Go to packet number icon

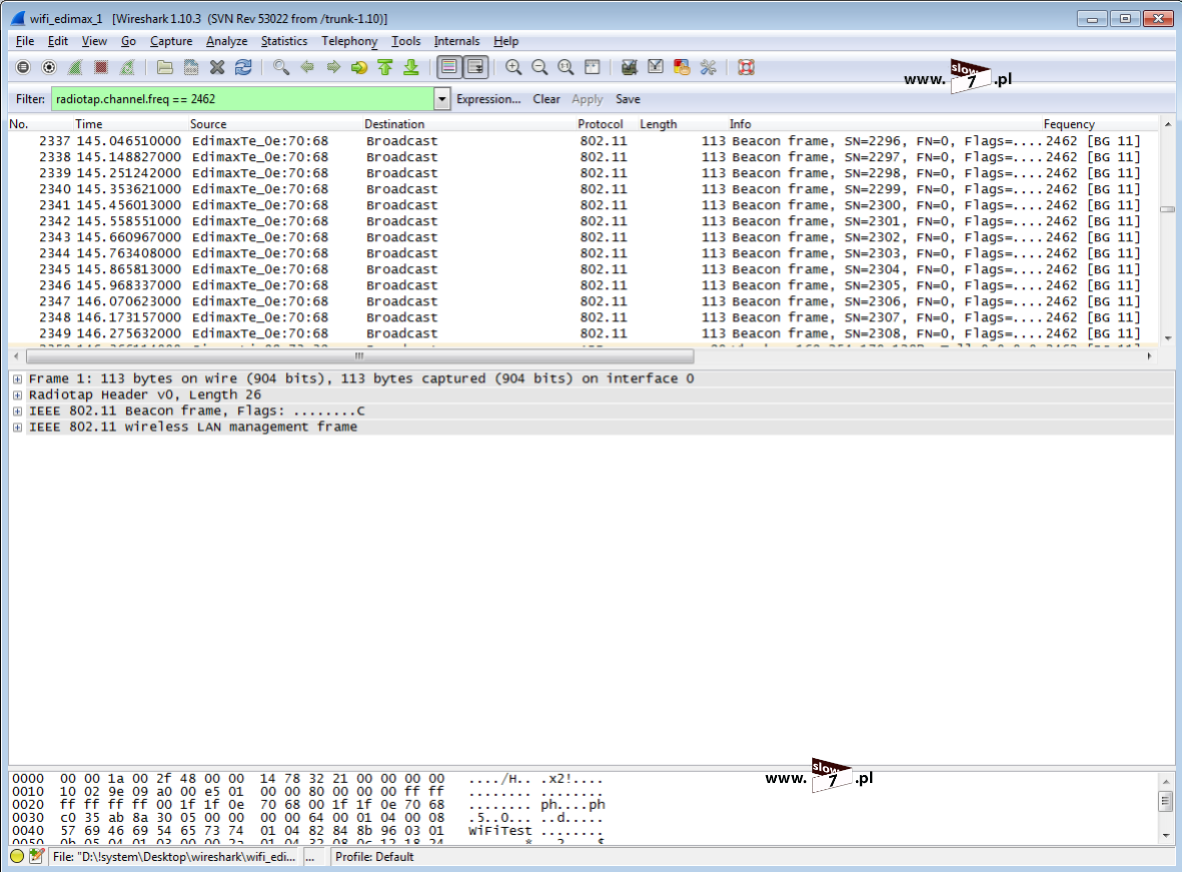359,68
